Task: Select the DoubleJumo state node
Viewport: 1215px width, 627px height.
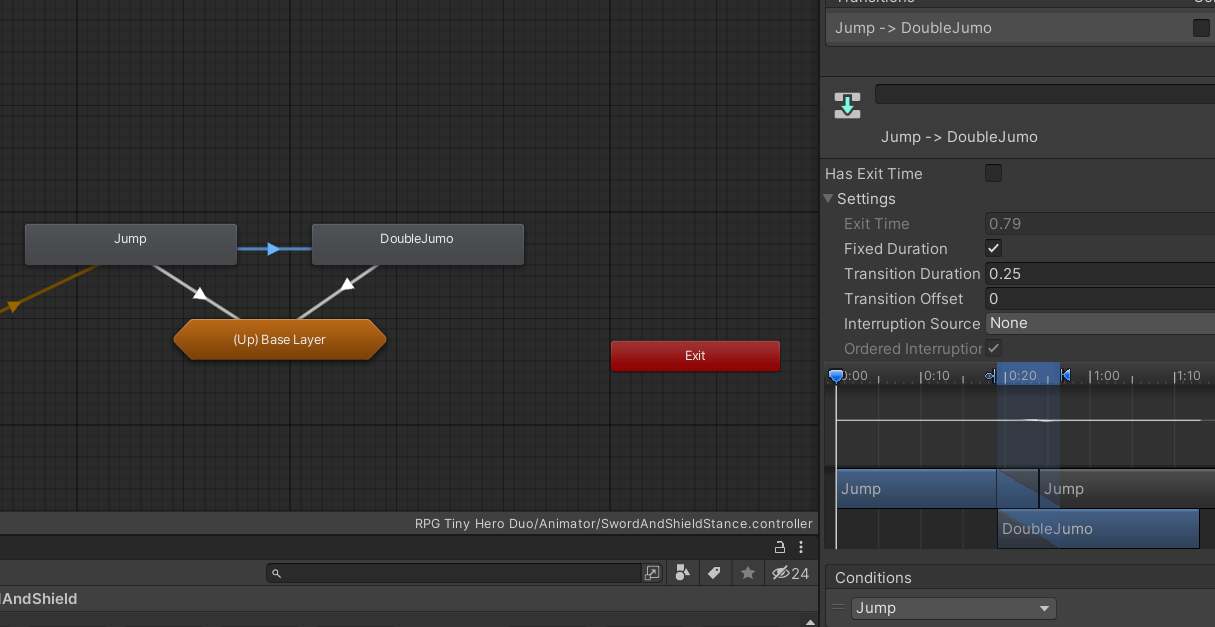Action: point(417,244)
